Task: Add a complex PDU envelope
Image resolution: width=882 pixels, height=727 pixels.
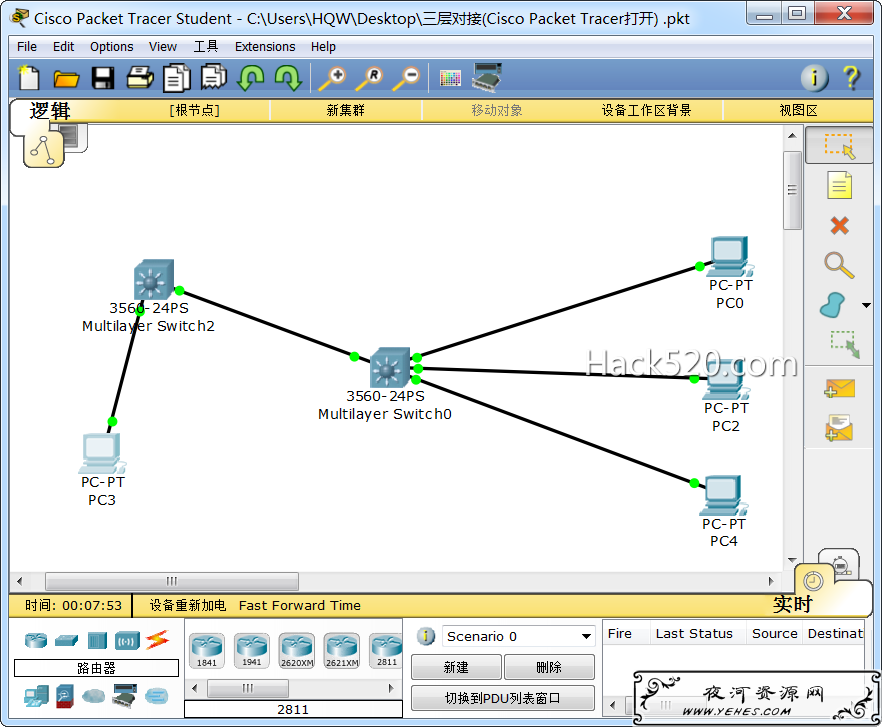Action: click(x=839, y=428)
